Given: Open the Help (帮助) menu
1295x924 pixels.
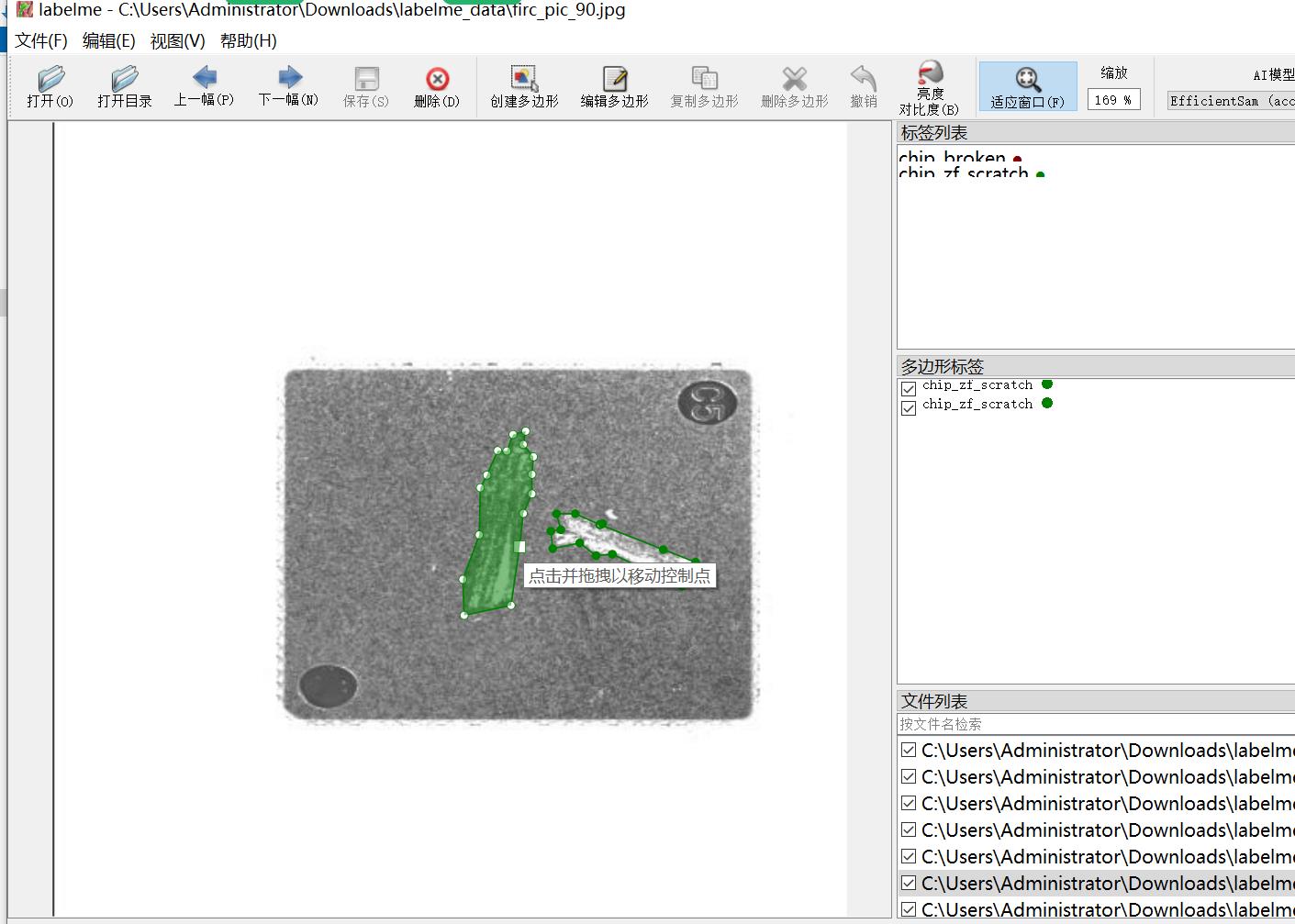Looking at the screenshot, I should [x=248, y=40].
